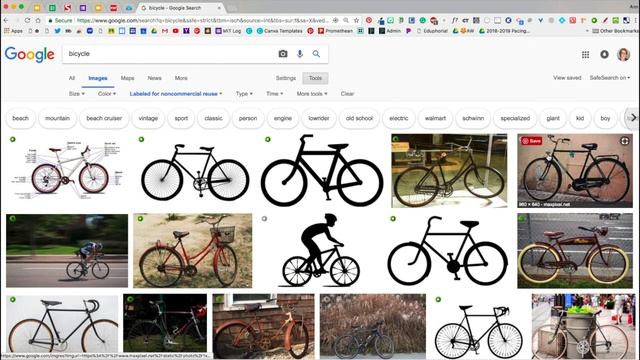Image resolution: width=640 pixels, height=360 pixels.
Task: Open the Google notifications bell
Action: (604, 54)
